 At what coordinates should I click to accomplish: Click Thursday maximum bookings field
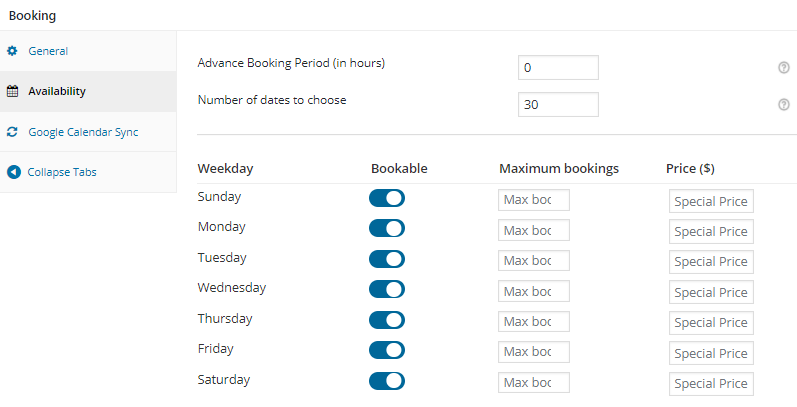click(x=534, y=322)
